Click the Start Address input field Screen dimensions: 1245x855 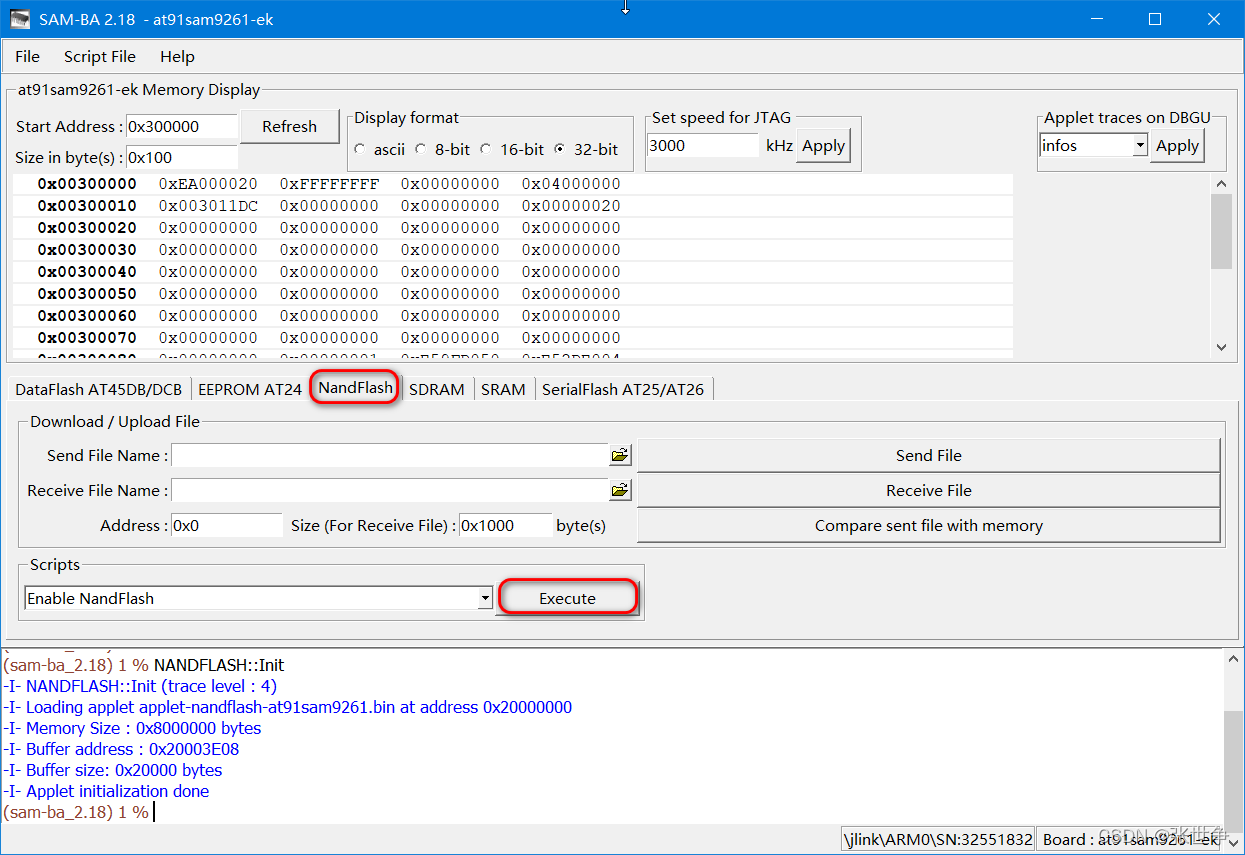181,127
